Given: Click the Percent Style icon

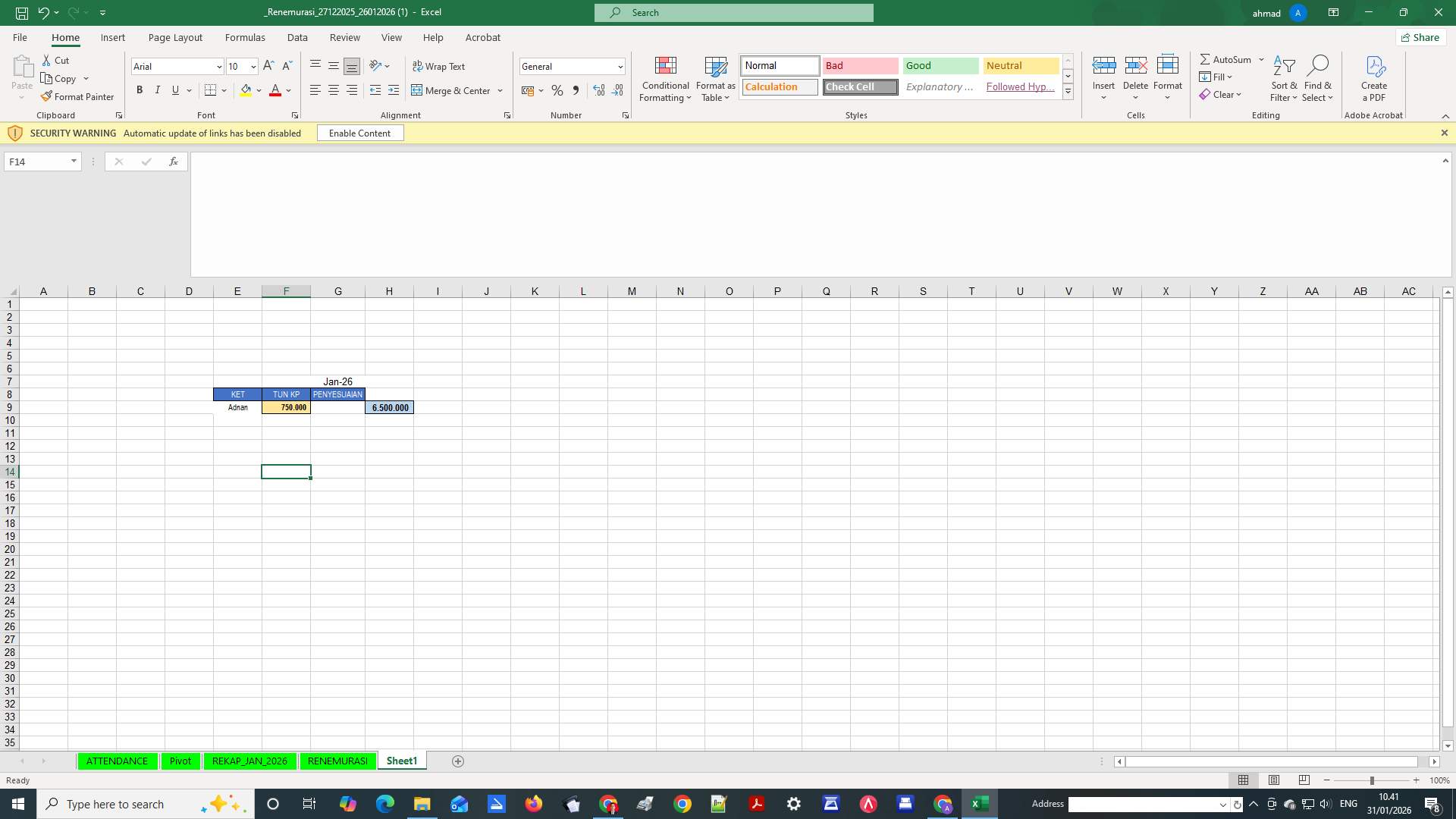Looking at the screenshot, I should click(557, 90).
